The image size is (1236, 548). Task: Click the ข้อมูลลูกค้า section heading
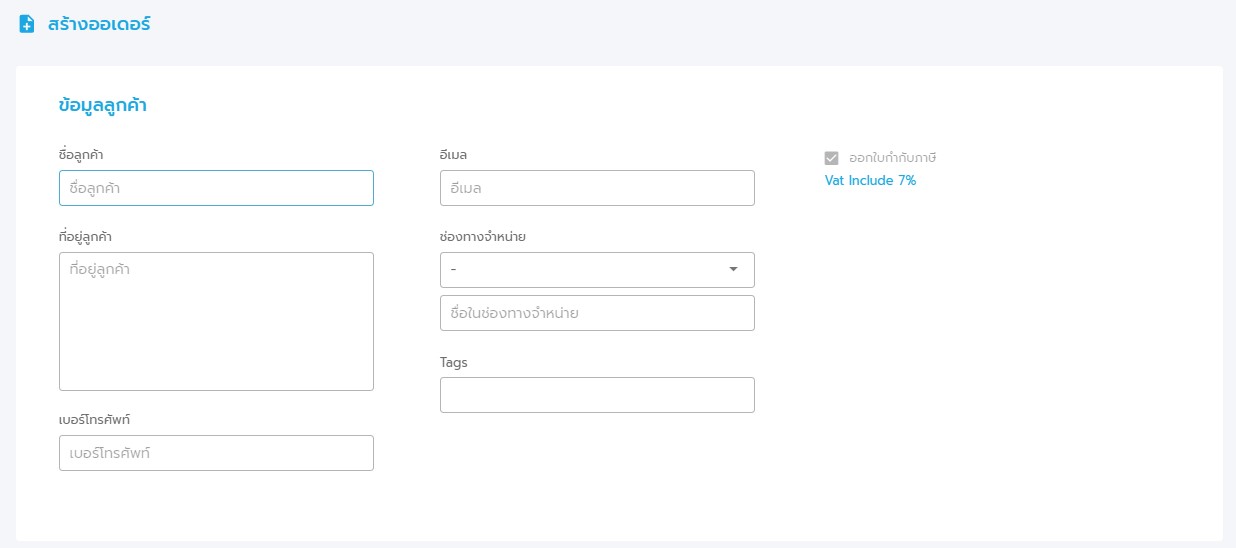tap(103, 105)
